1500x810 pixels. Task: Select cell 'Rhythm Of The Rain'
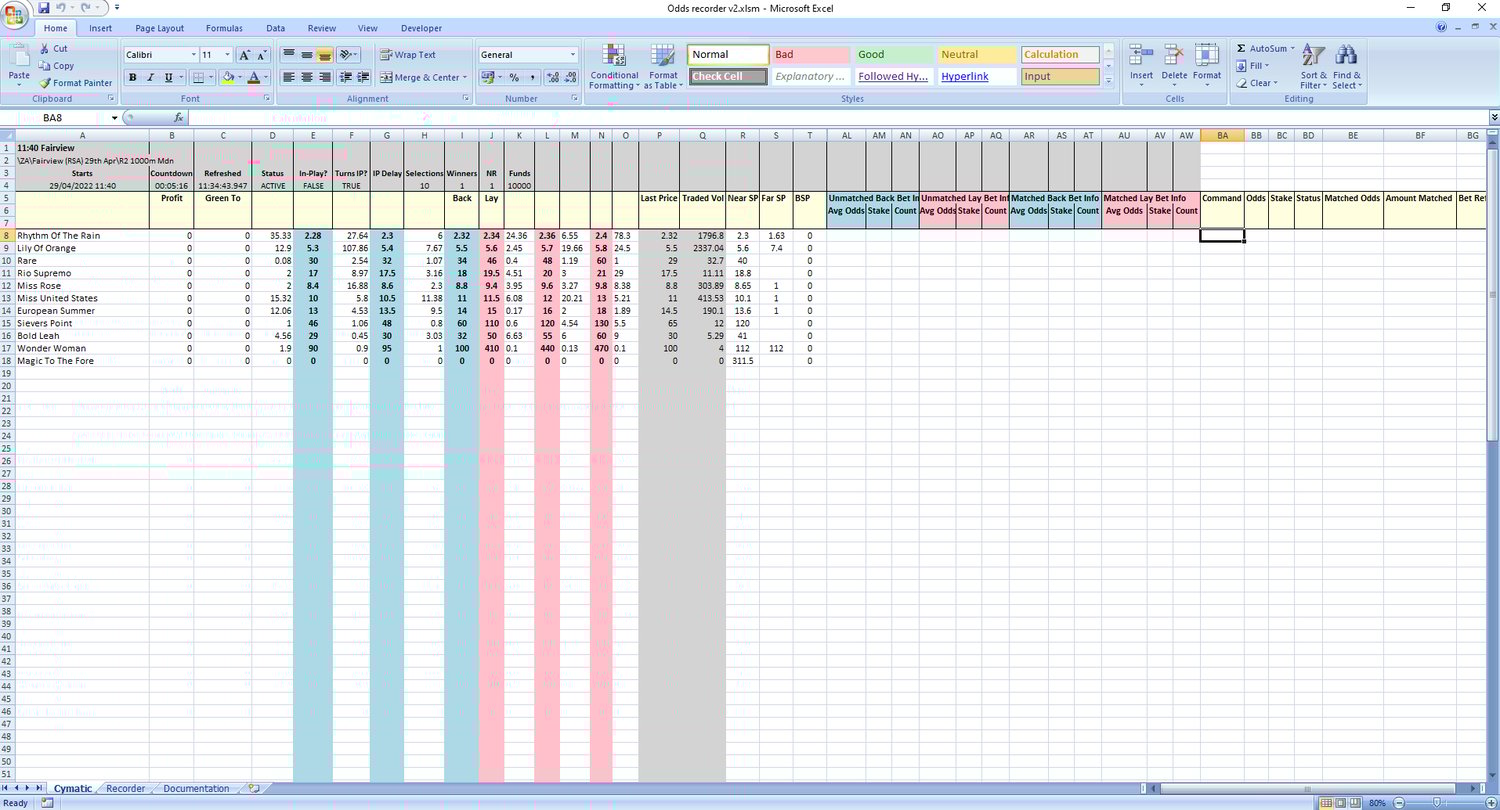(x=82, y=236)
